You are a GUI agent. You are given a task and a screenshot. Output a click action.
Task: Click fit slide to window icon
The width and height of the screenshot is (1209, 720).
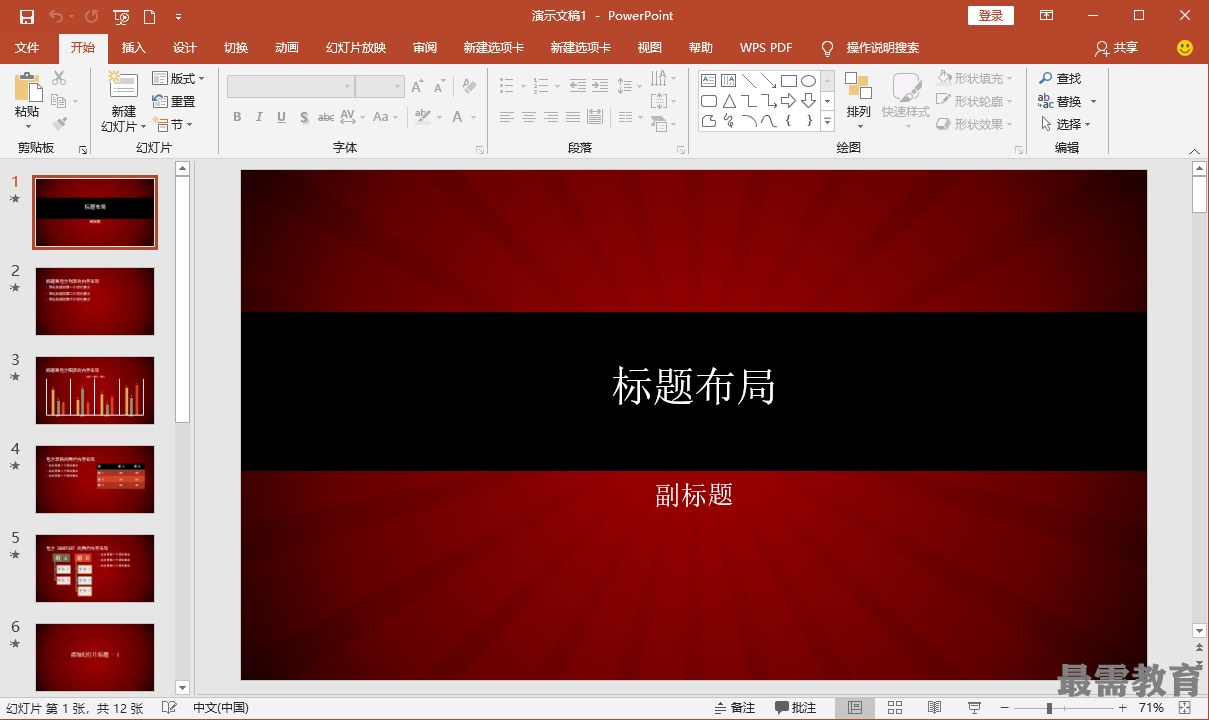tap(1184, 708)
